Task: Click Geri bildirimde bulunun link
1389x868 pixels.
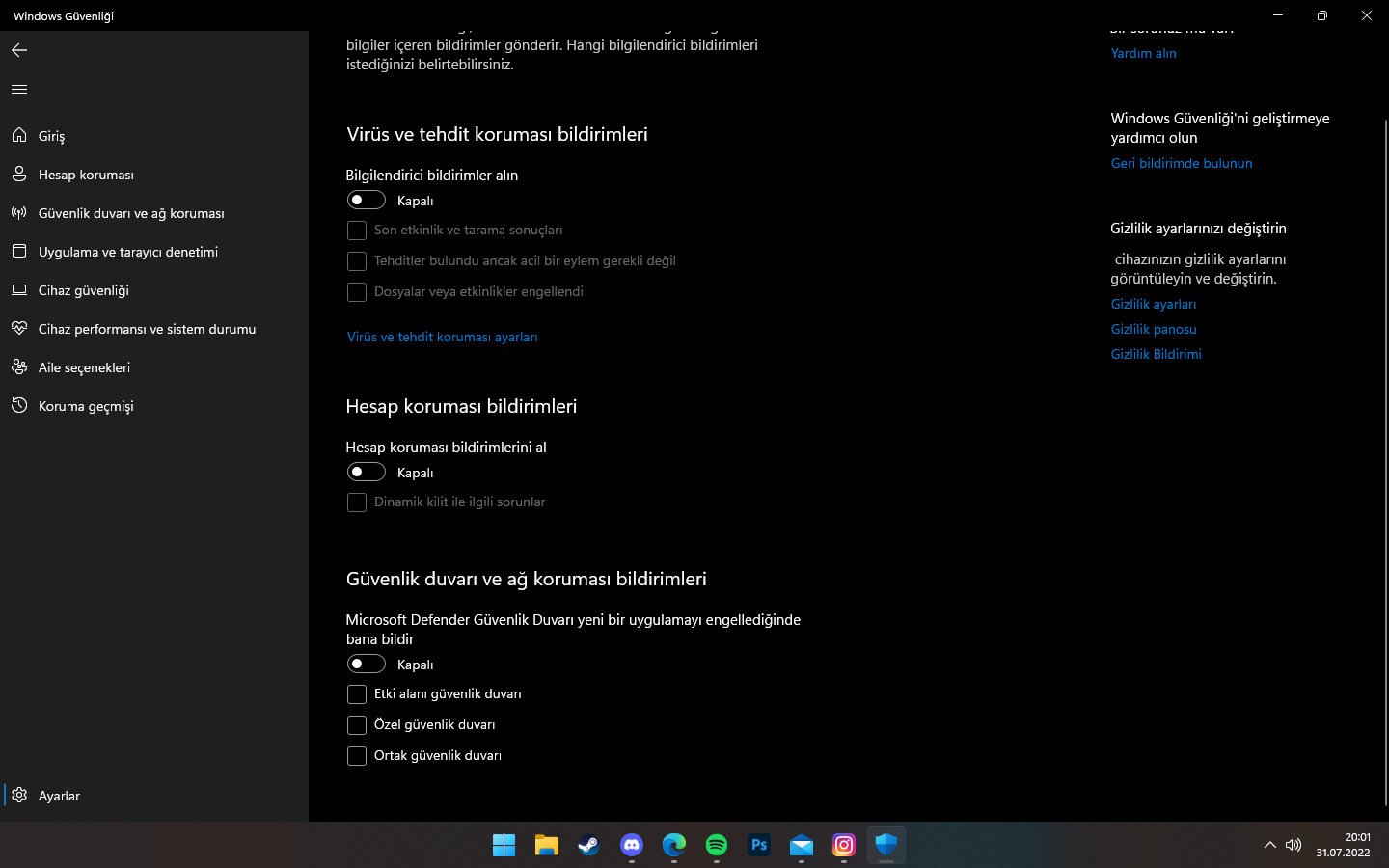Action: coord(1182,163)
